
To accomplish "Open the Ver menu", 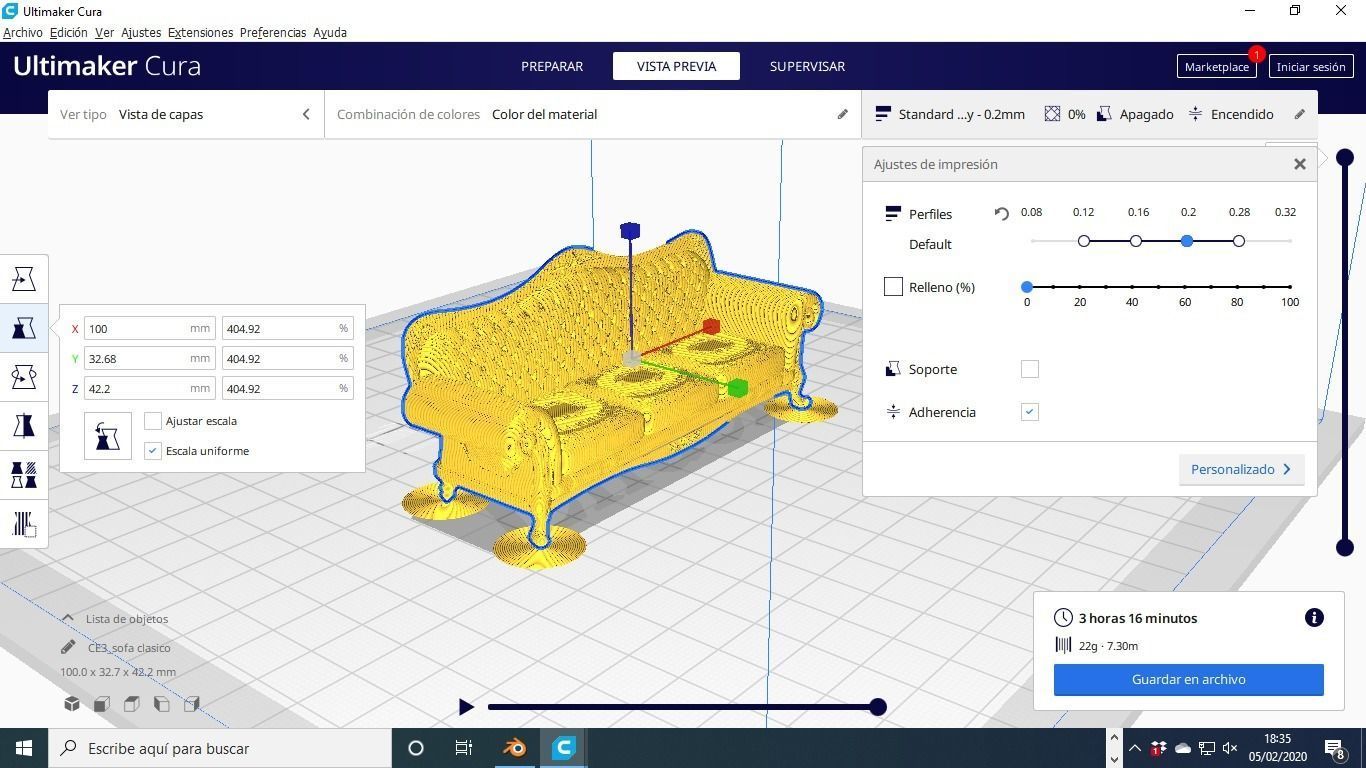I will coord(104,32).
